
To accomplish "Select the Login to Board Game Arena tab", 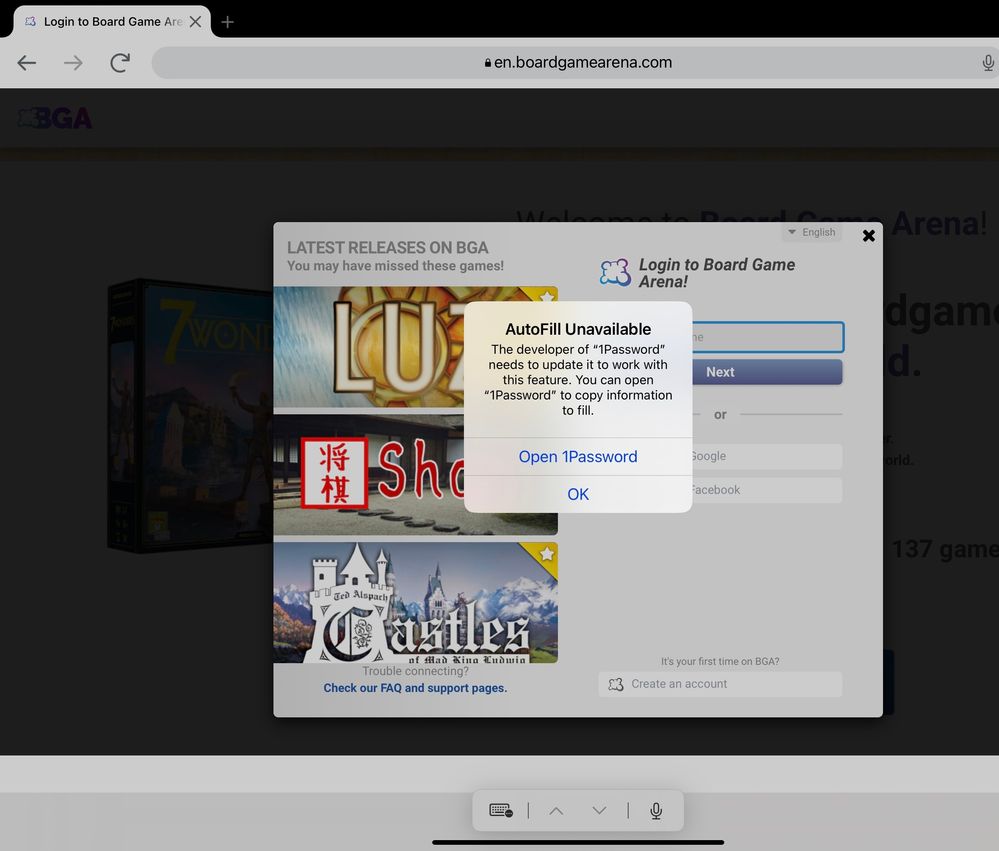I will pyautogui.click(x=112, y=22).
